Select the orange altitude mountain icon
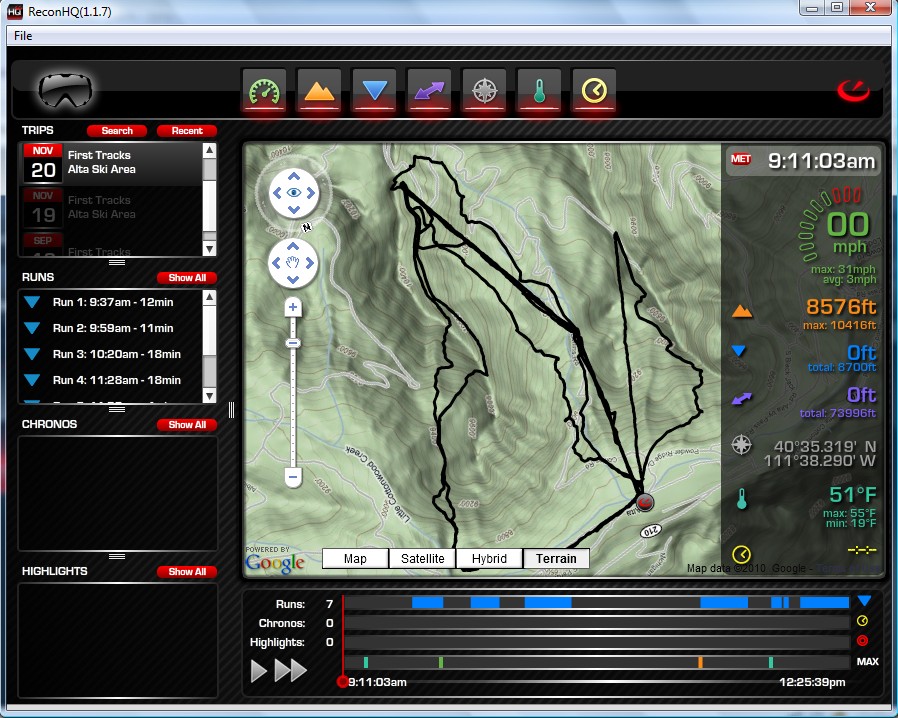This screenshot has height=718, width=898. [x=319, y=91]
